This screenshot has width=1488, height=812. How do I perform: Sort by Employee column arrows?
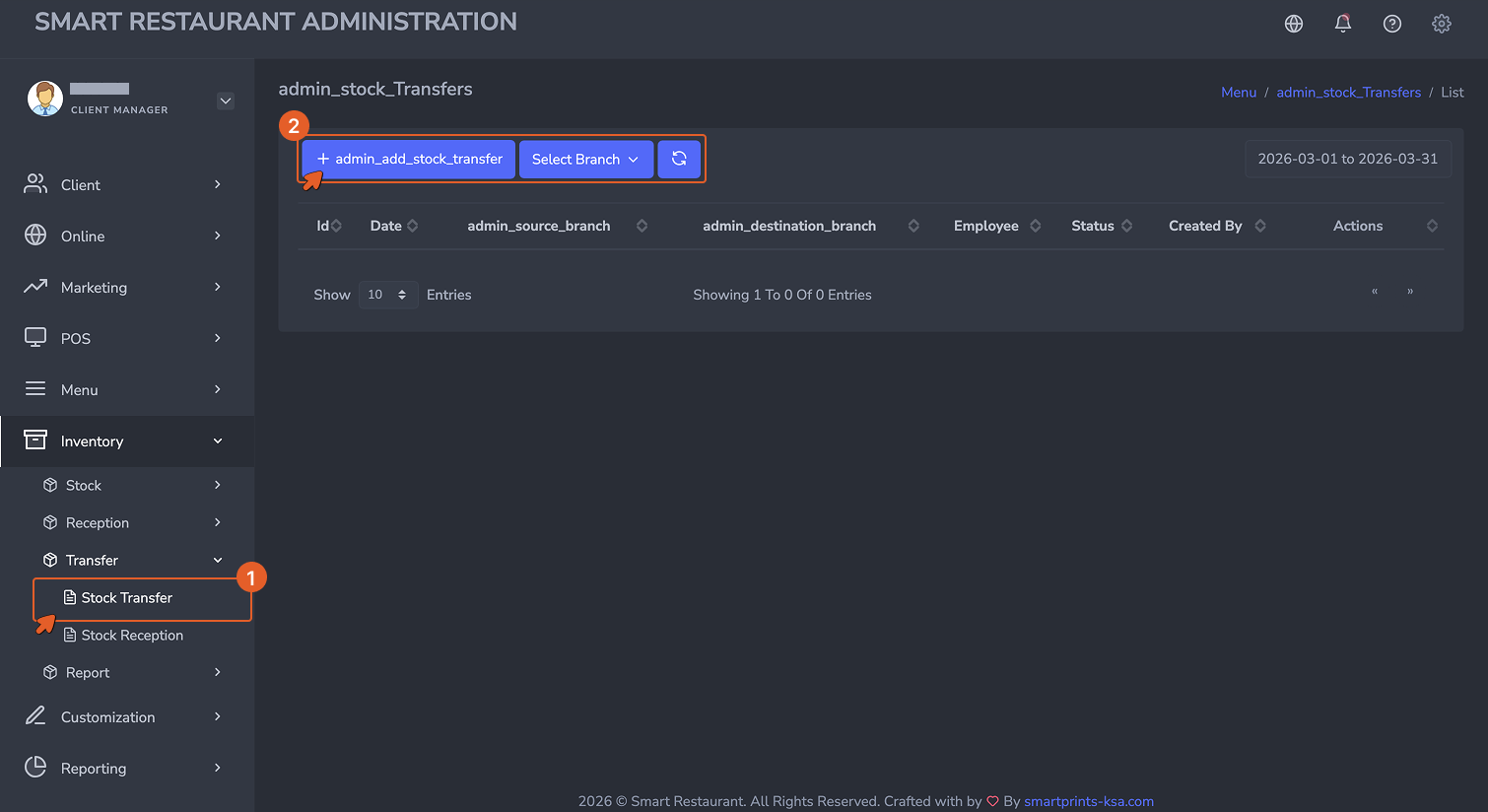point(1036,226)
